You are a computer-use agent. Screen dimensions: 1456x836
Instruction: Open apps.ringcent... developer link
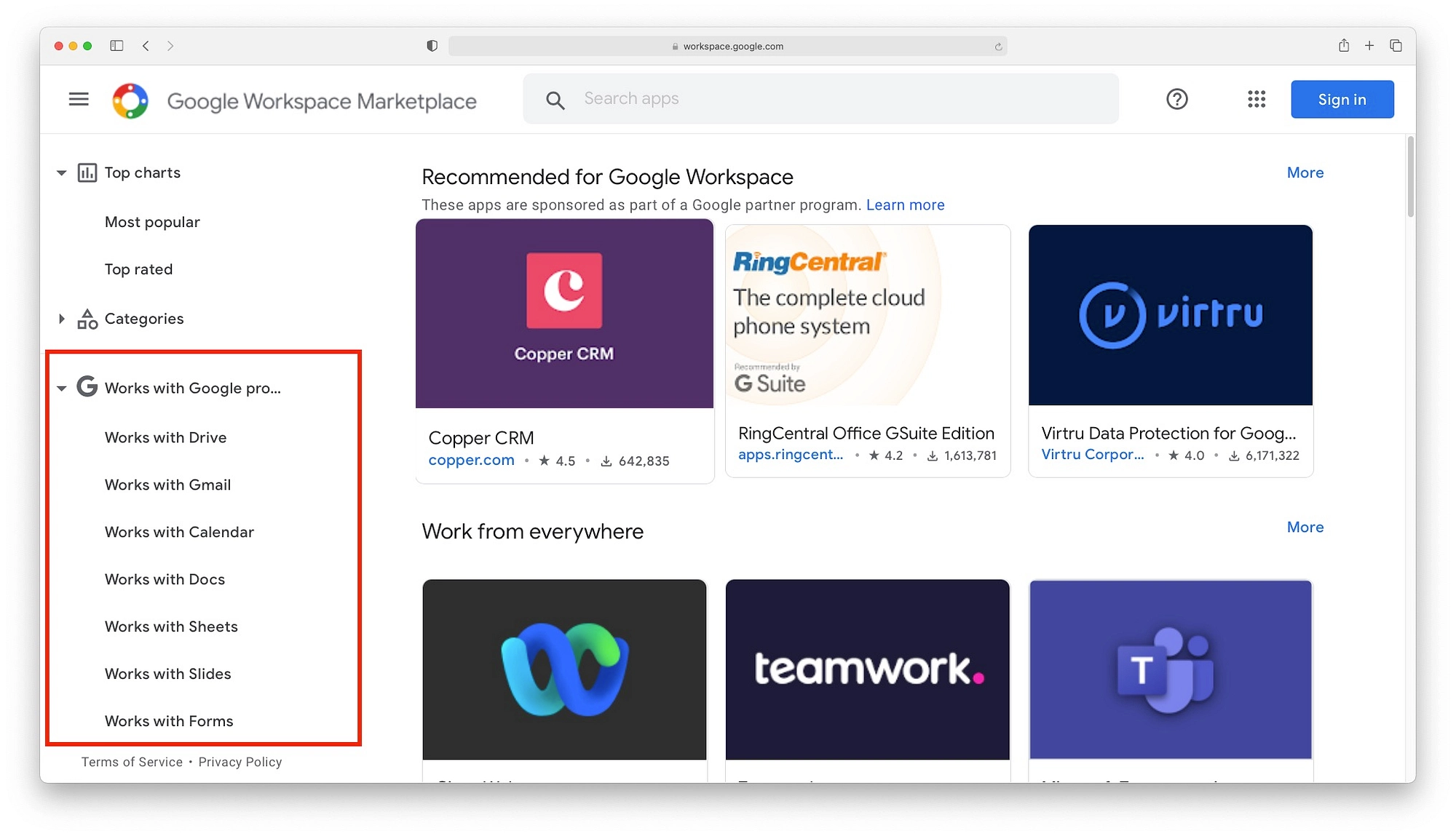791,455
